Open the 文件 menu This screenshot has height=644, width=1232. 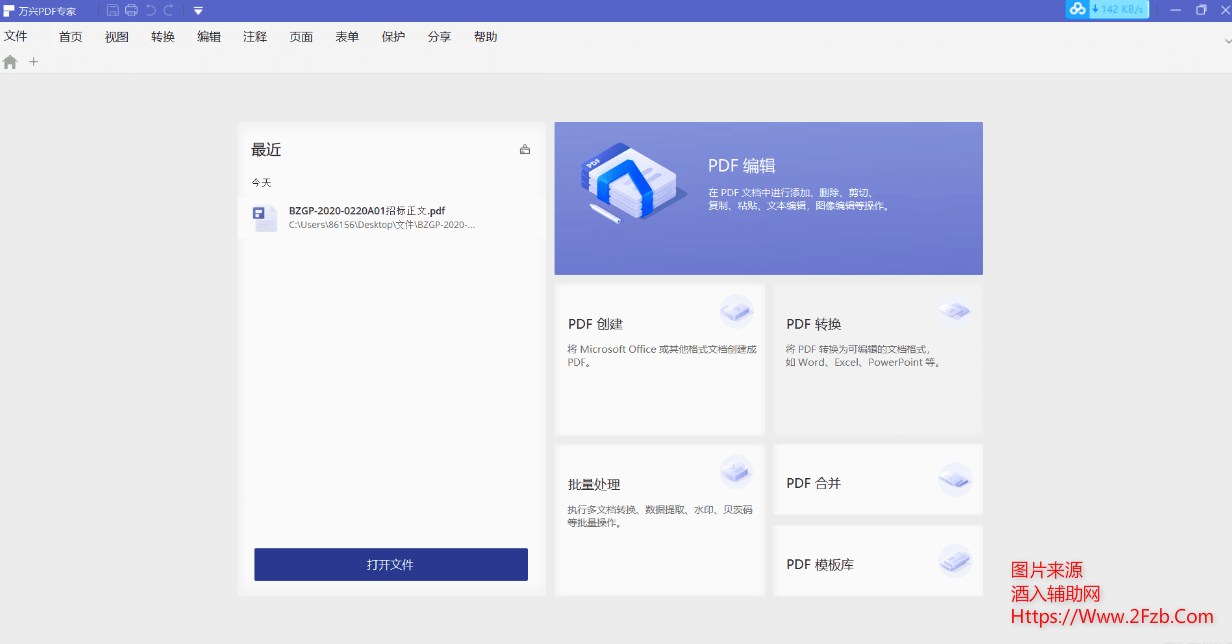[x=16, y=37]
